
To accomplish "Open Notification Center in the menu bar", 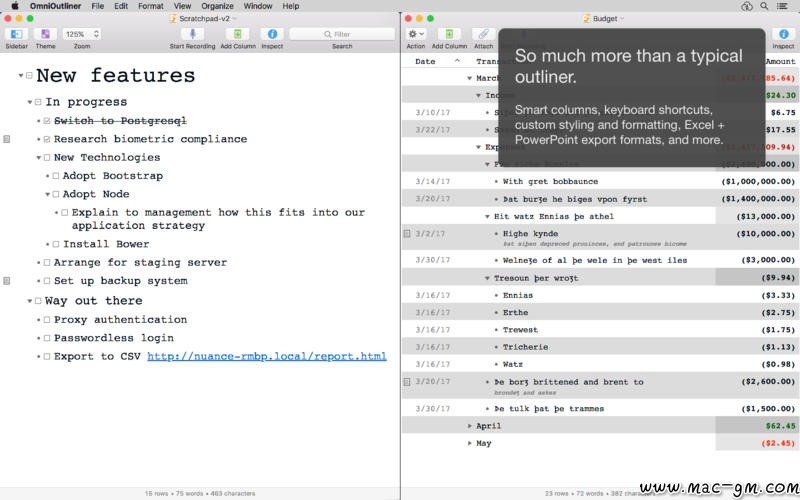I will click(782, 6).
